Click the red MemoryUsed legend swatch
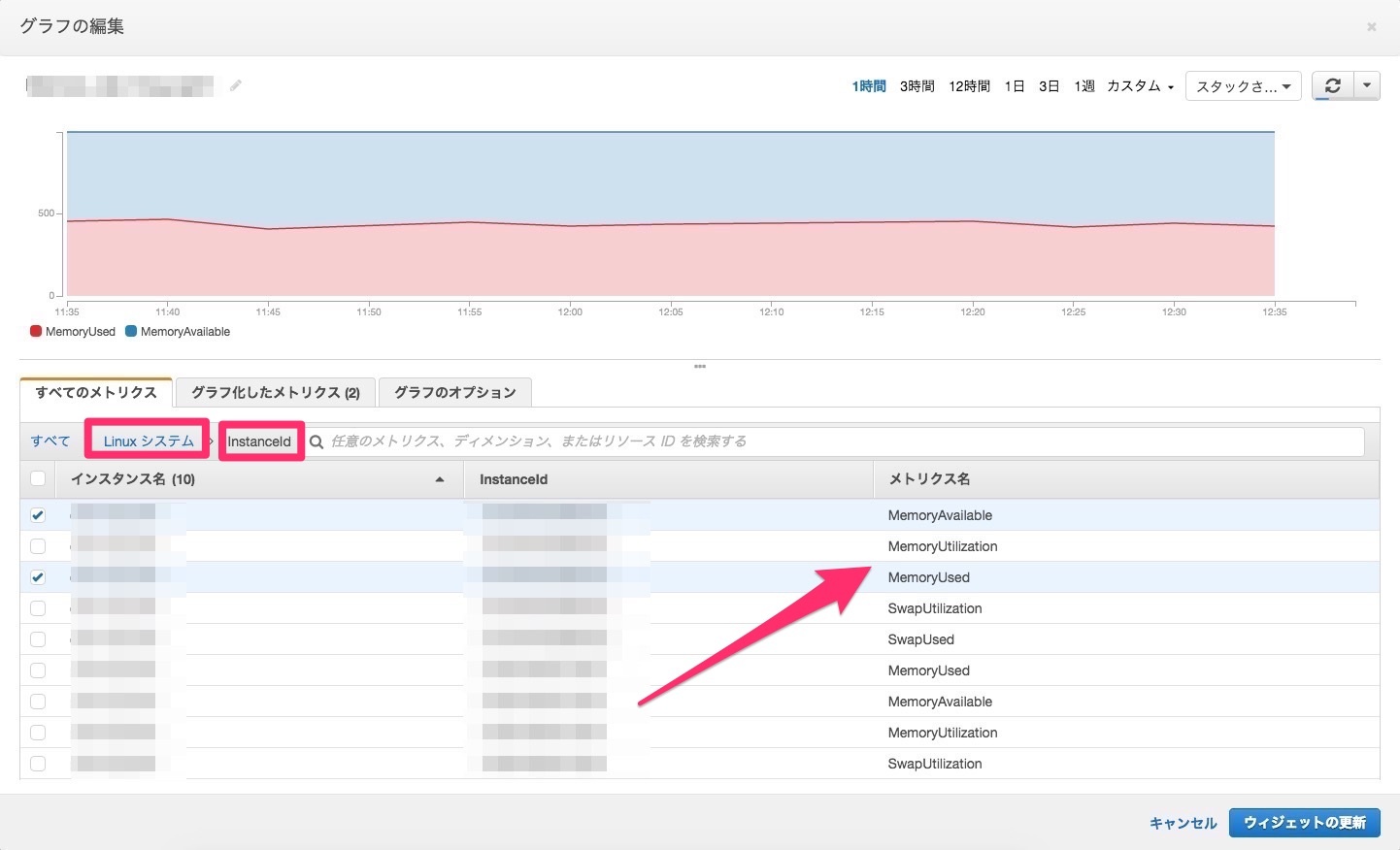 click(36, 332)
